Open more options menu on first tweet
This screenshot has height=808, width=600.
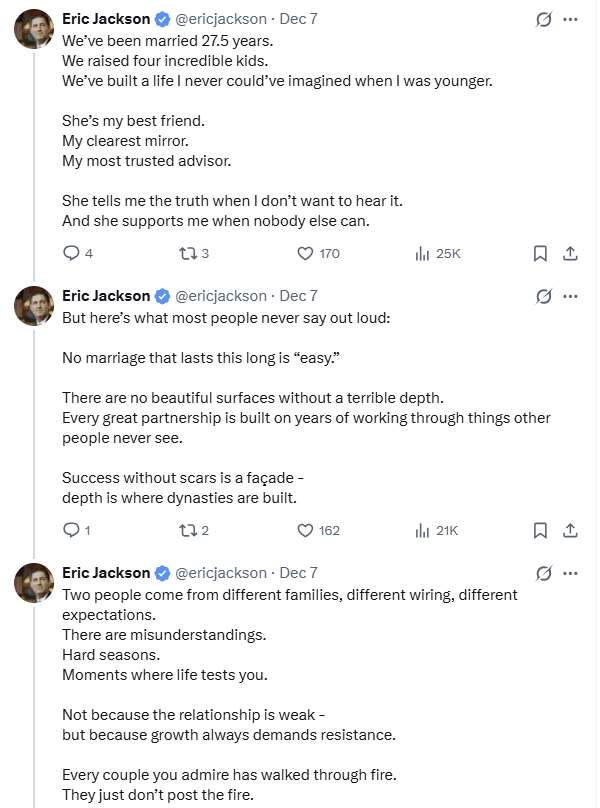[571, 19]
